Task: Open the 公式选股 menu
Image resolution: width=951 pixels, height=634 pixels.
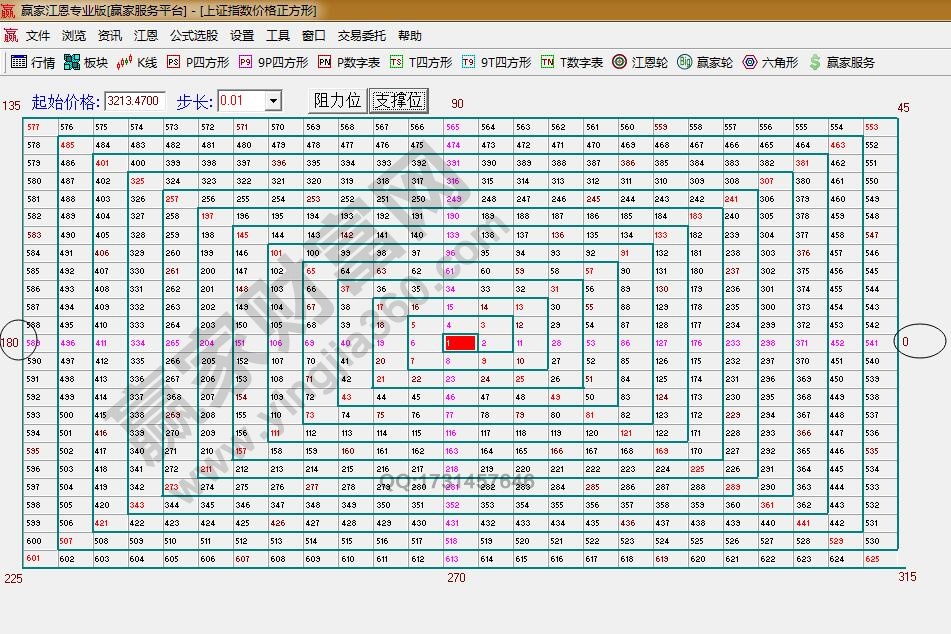Action: [x=195, y=34]
